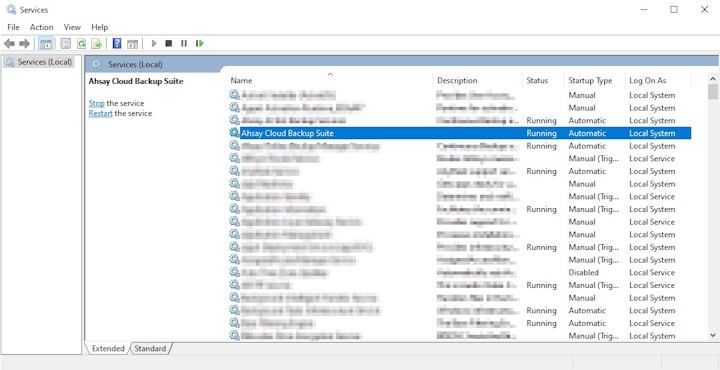Click the scrollbar down arrow
The width and height of the screenshot is (720, 370).
(x=713, y=335)
